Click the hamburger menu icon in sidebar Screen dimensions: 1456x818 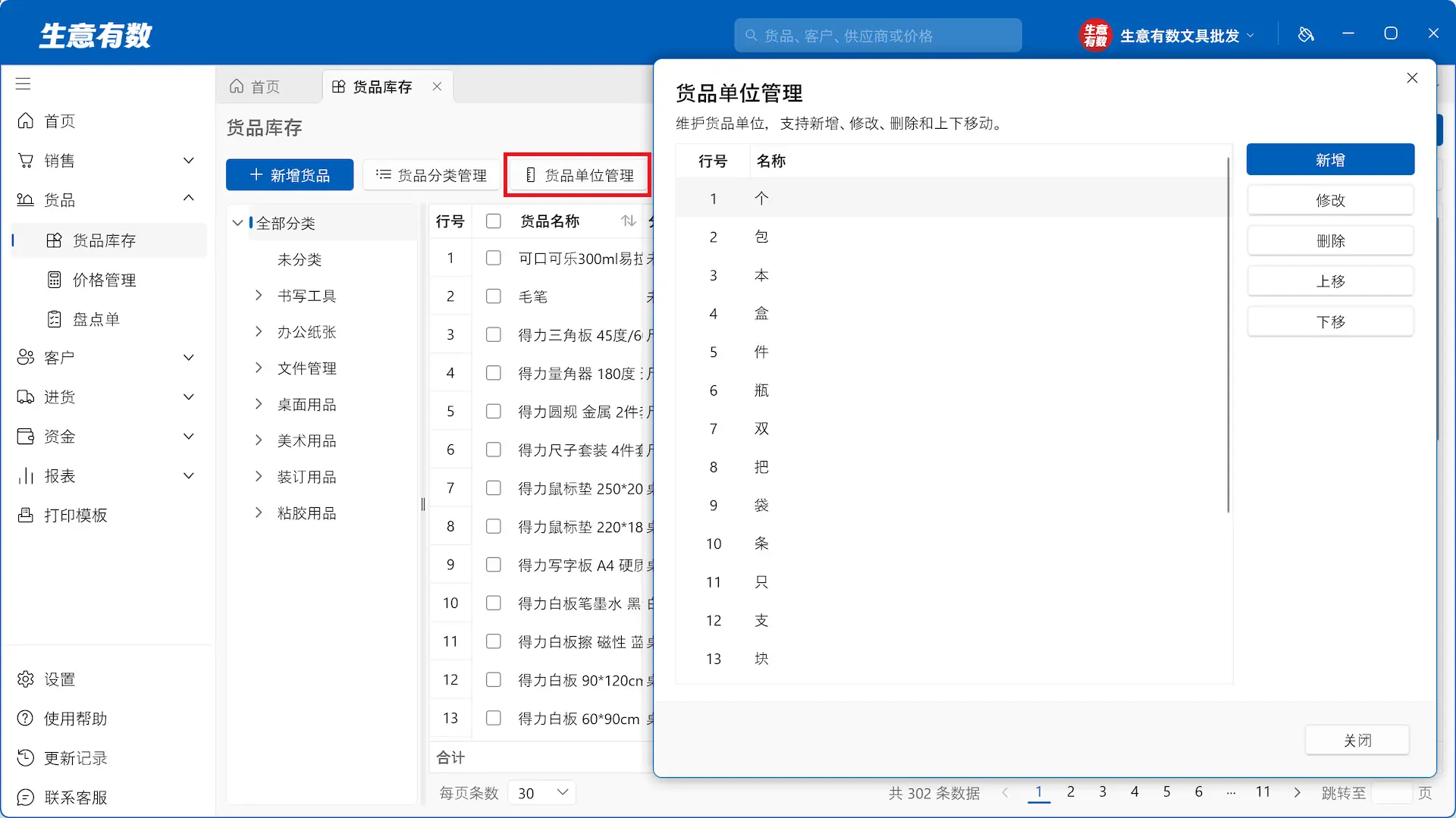pos(23,83)
